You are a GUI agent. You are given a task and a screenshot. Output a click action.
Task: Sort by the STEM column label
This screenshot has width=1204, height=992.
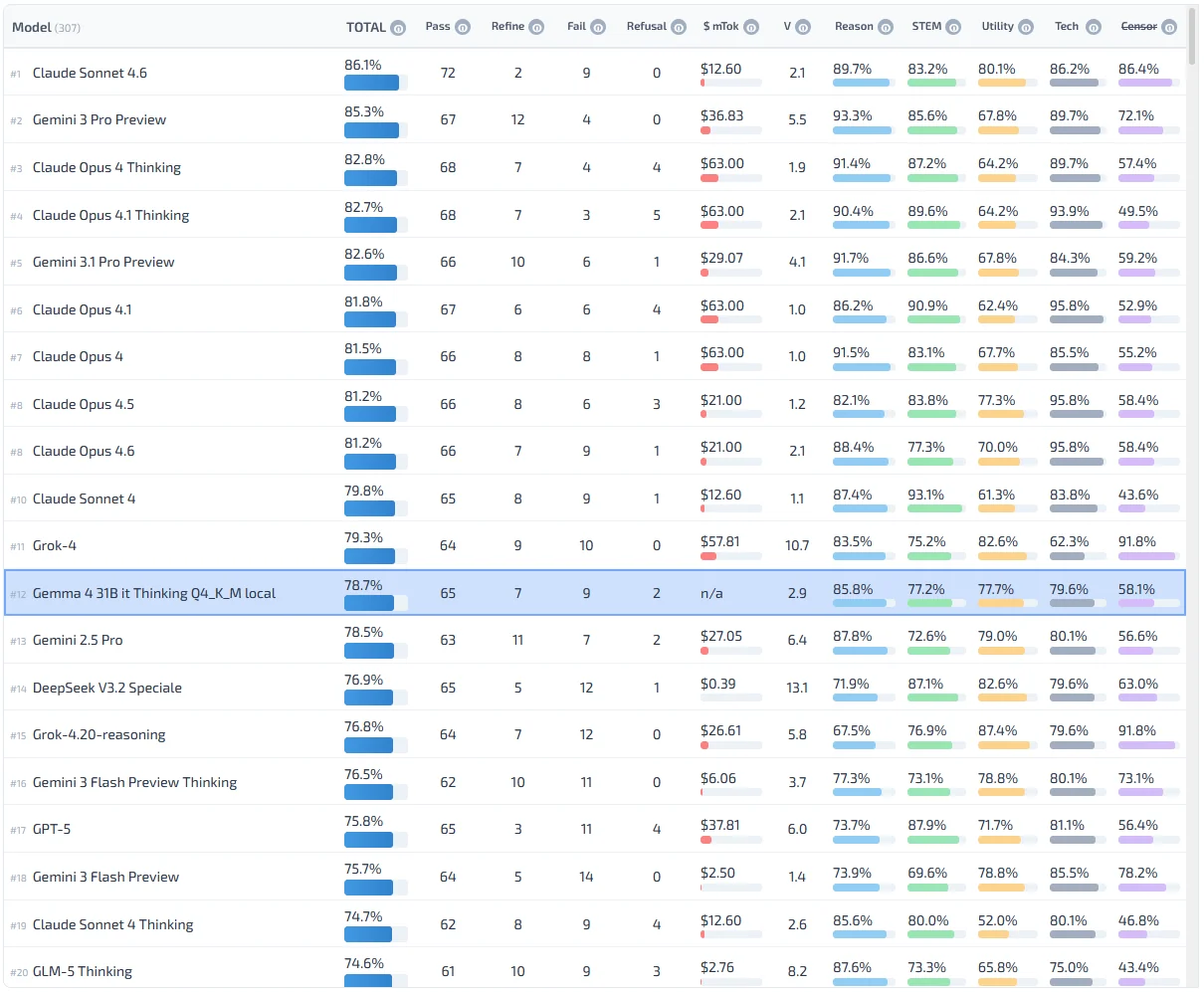(926, 26)
